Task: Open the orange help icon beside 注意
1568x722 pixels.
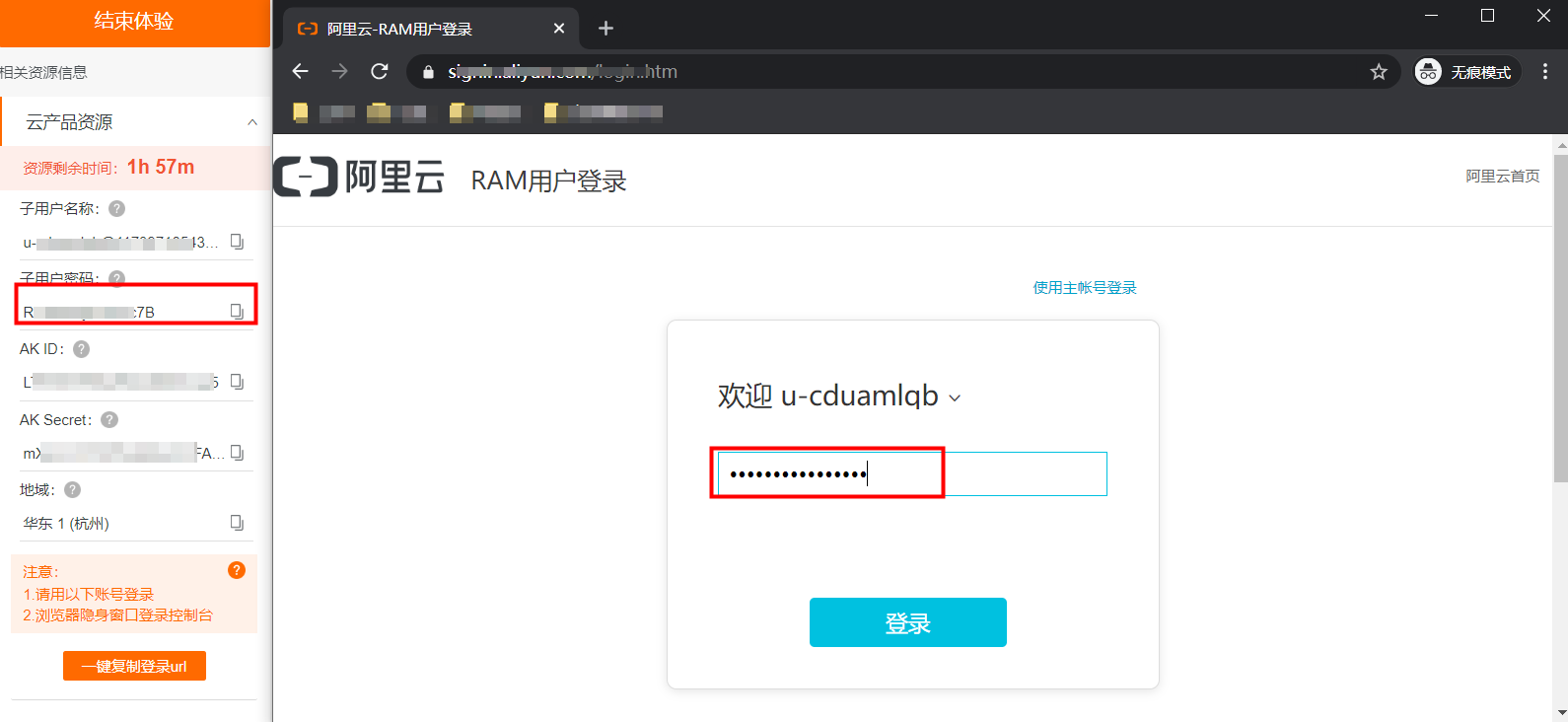Action: (237, 570)
